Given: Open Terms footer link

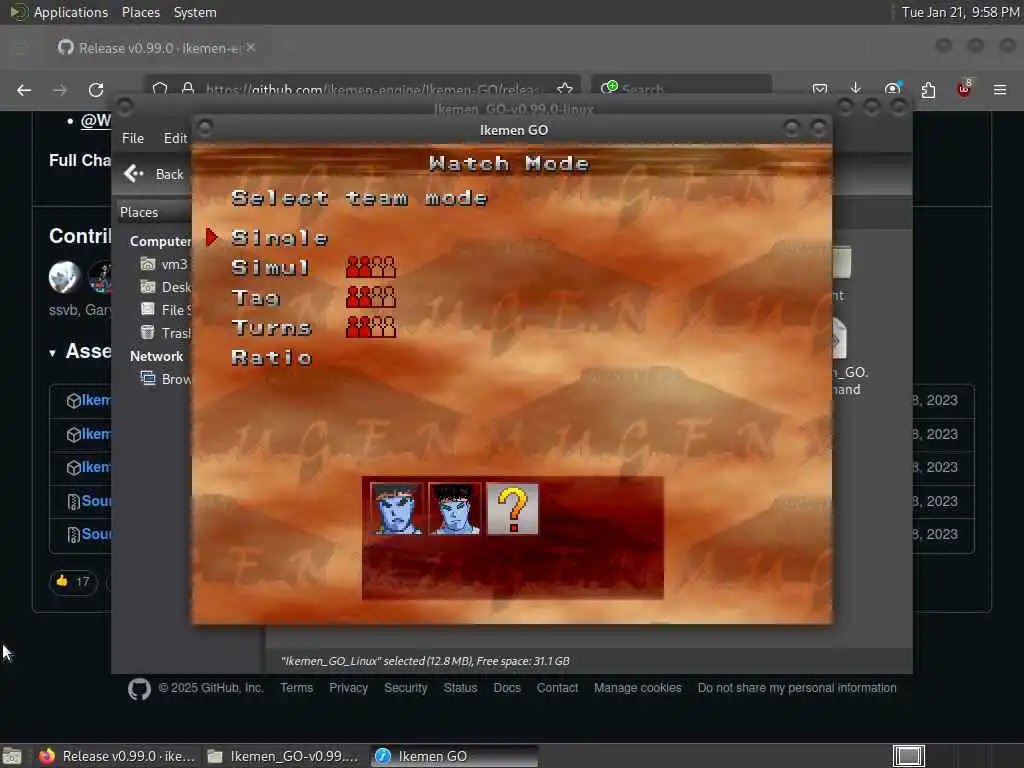Looking at the screenshot, I should coord(296,688).
